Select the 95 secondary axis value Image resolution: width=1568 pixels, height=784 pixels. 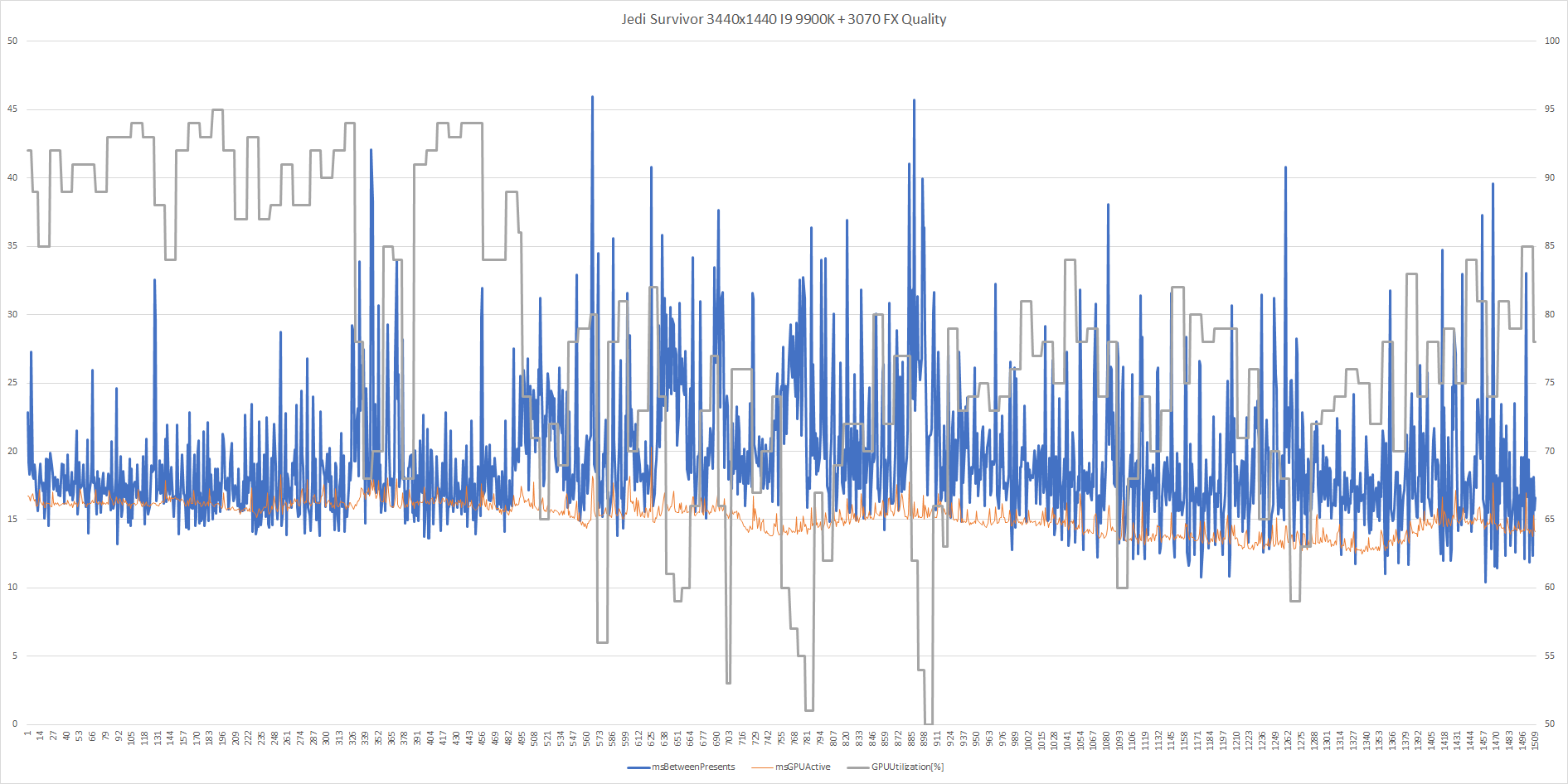(x=1550, y=109)
